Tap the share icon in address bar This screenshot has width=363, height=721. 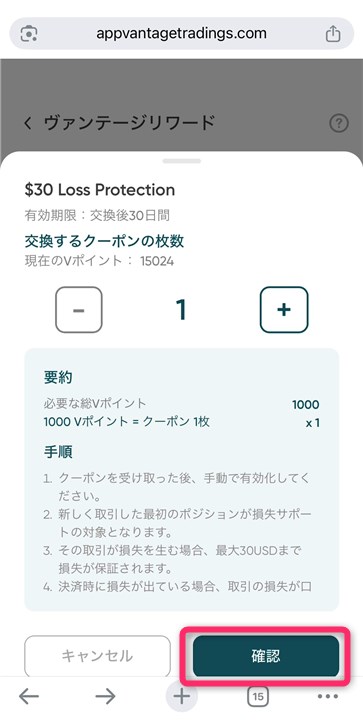tap(333, 34)
